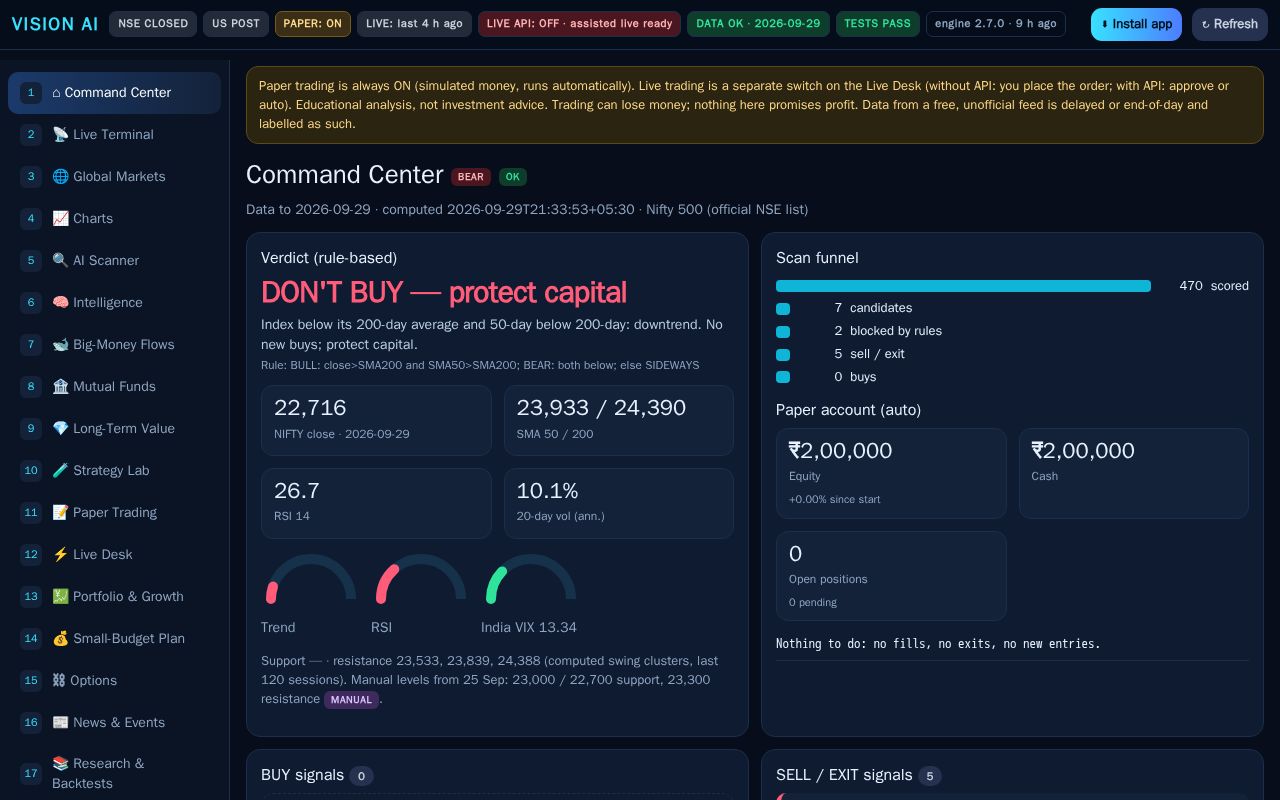Refresh the dashboard data
This screenshot has width=1280, height=800.
click(x=1229, y=24)
